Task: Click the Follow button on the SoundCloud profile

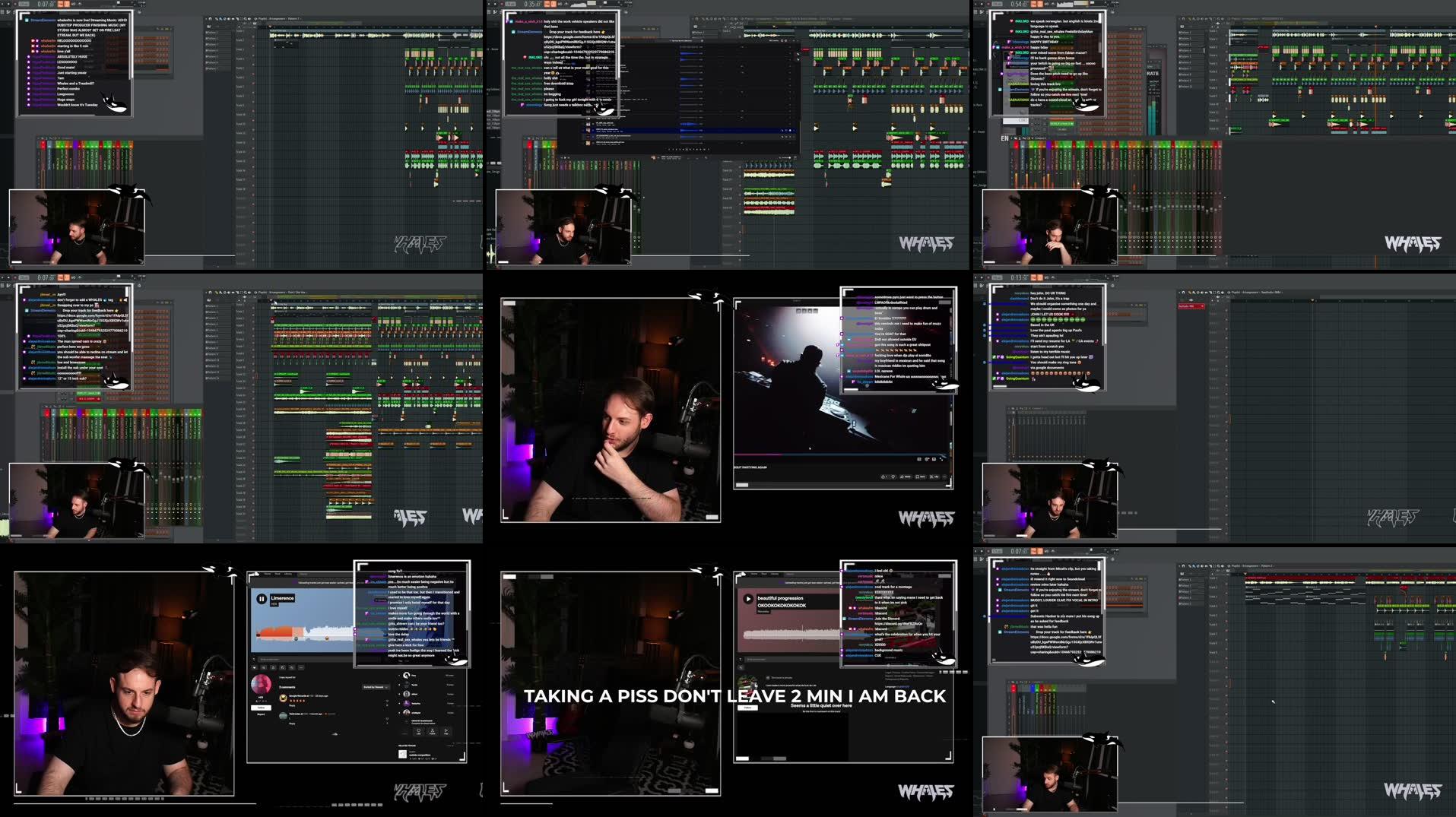Action: 261,708
